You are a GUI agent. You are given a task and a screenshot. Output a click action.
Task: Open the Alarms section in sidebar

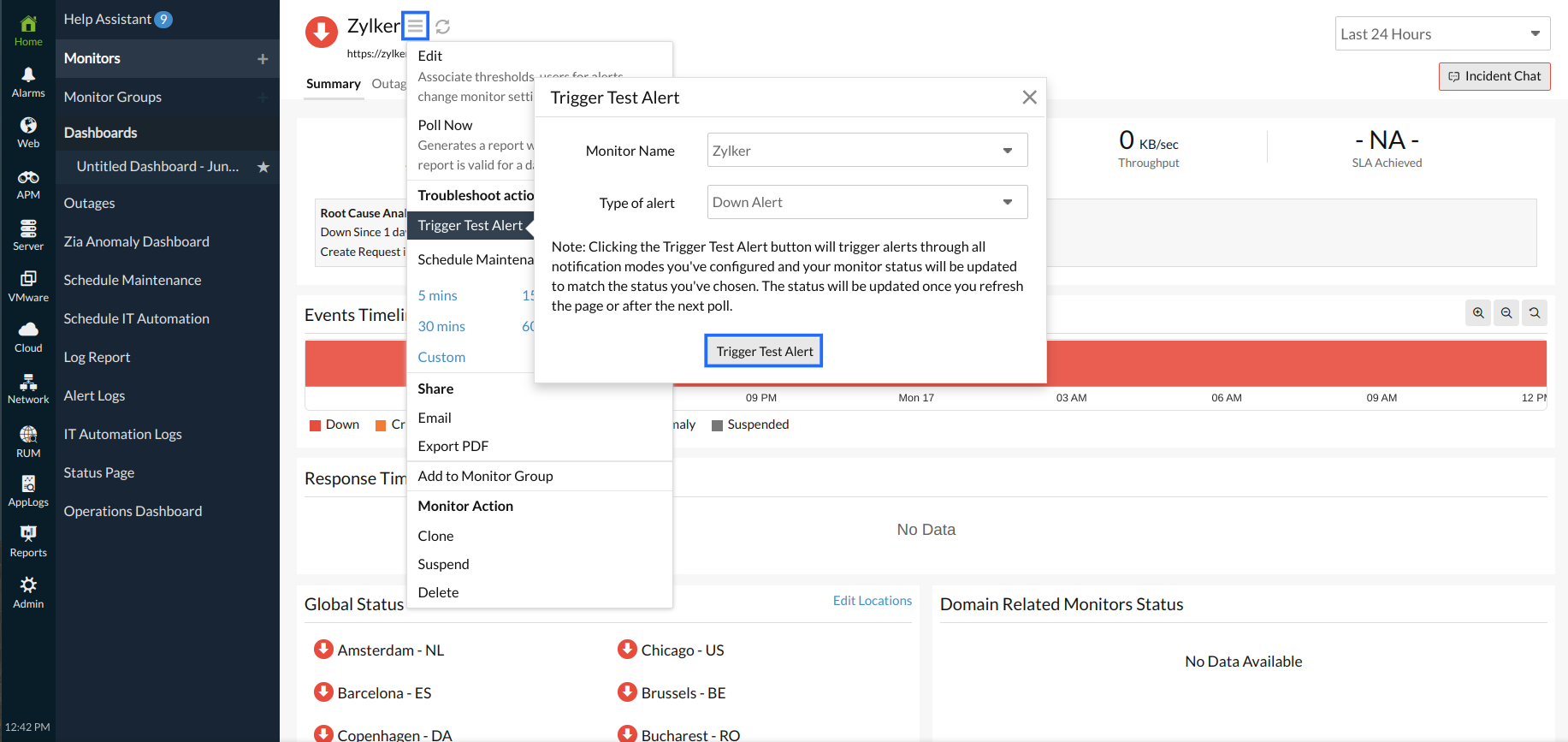(x=28, y=82)
